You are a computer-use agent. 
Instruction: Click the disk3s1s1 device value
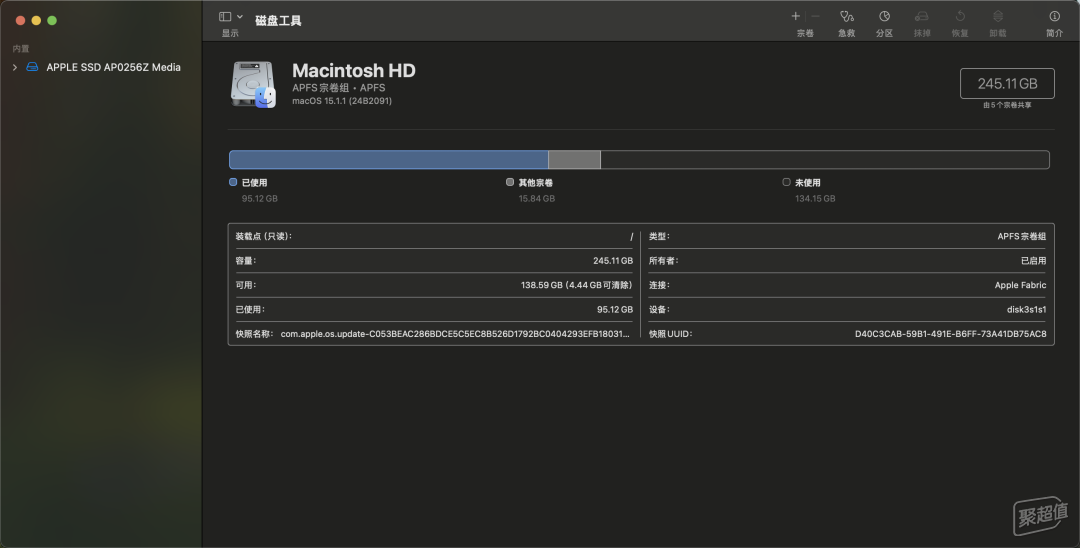[x=1026, y=310]
